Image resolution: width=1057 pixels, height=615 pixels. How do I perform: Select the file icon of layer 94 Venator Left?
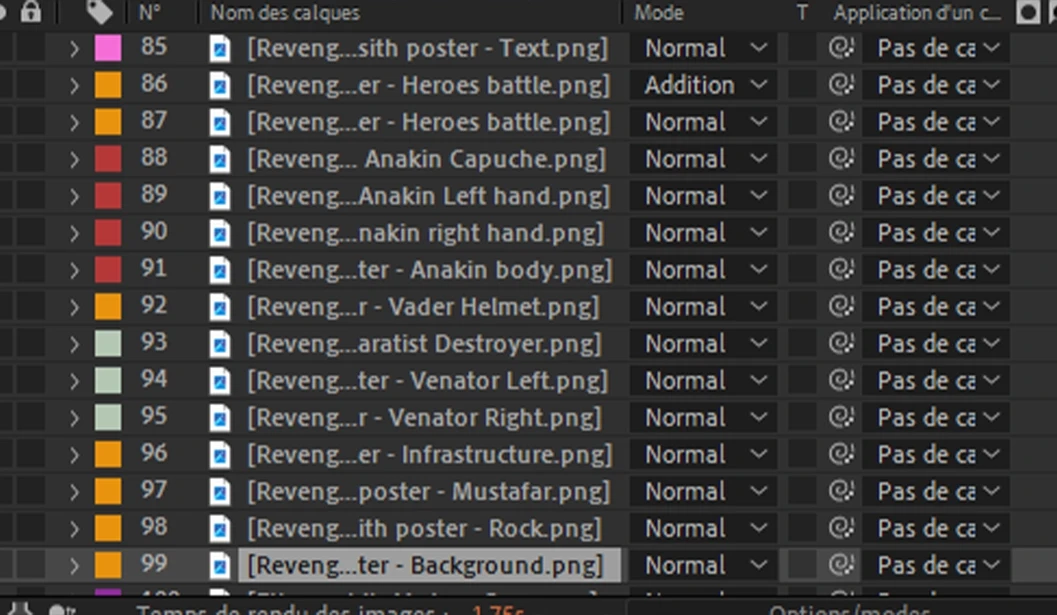click(x=220, y=381)
